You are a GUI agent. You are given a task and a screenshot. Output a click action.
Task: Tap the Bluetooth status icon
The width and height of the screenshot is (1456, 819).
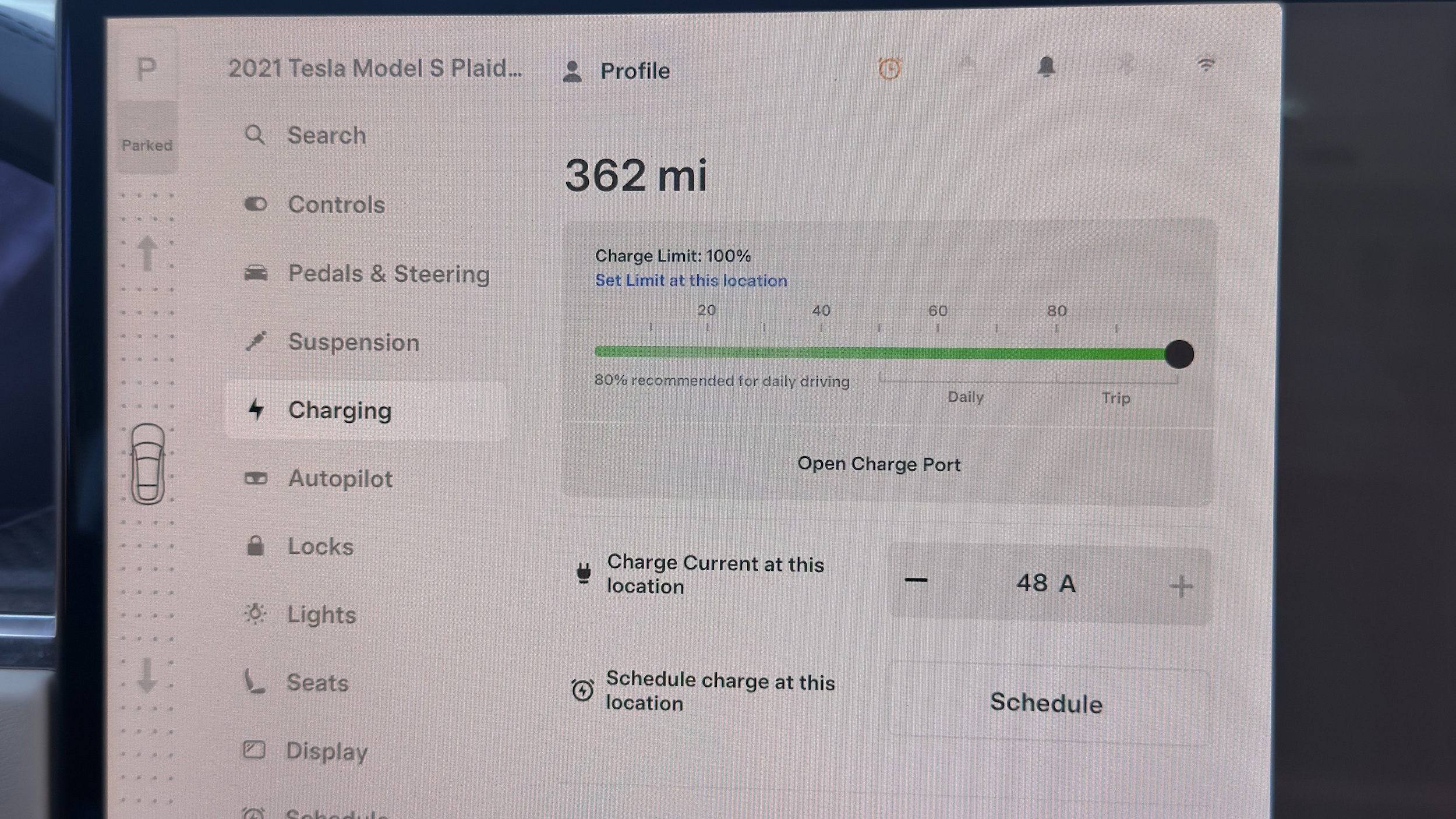point(1126,65)
